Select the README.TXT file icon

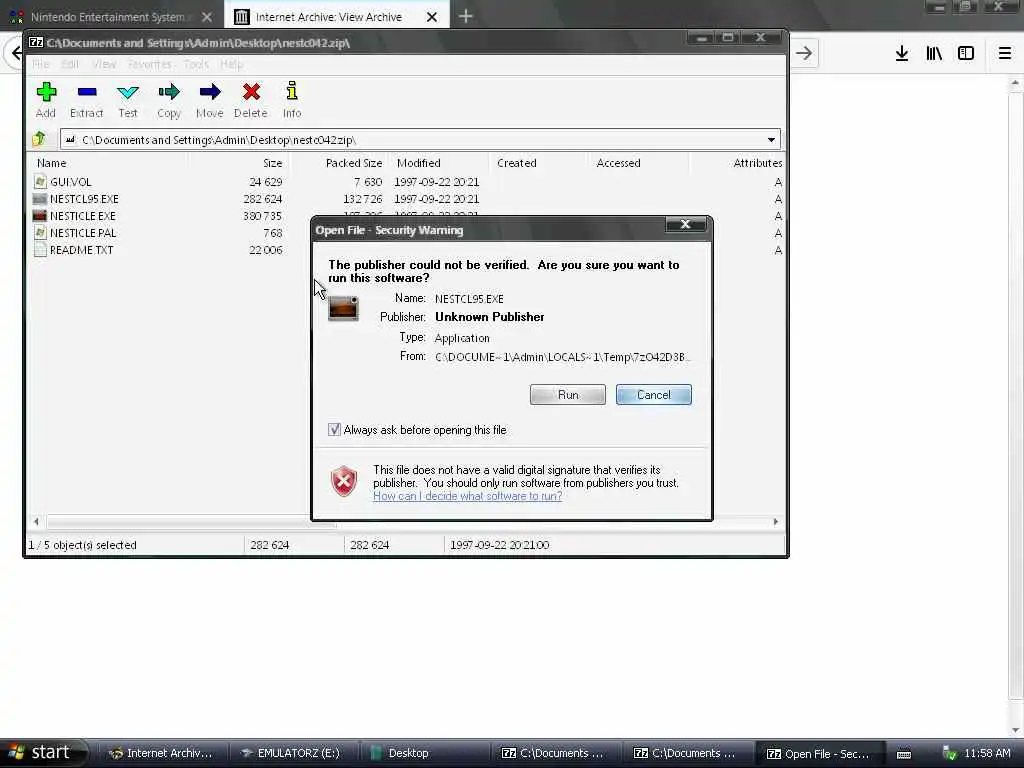(x=40, y=249)
